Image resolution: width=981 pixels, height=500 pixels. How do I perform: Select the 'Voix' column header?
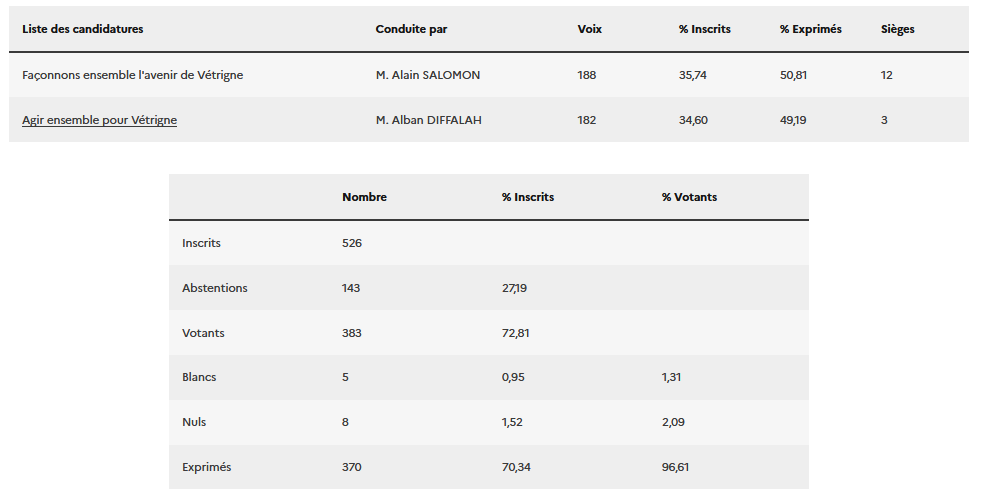coord(590,29)
